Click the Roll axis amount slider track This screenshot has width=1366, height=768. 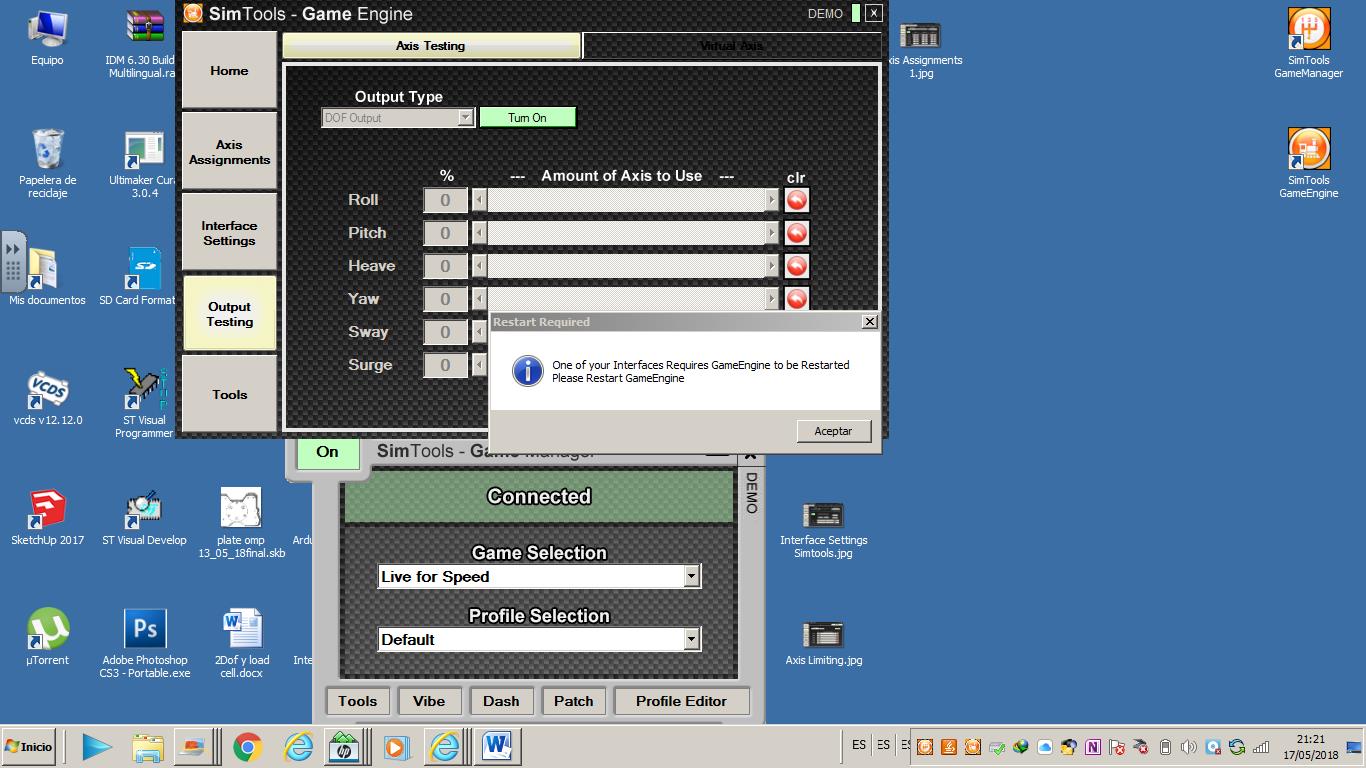point(625,200)
